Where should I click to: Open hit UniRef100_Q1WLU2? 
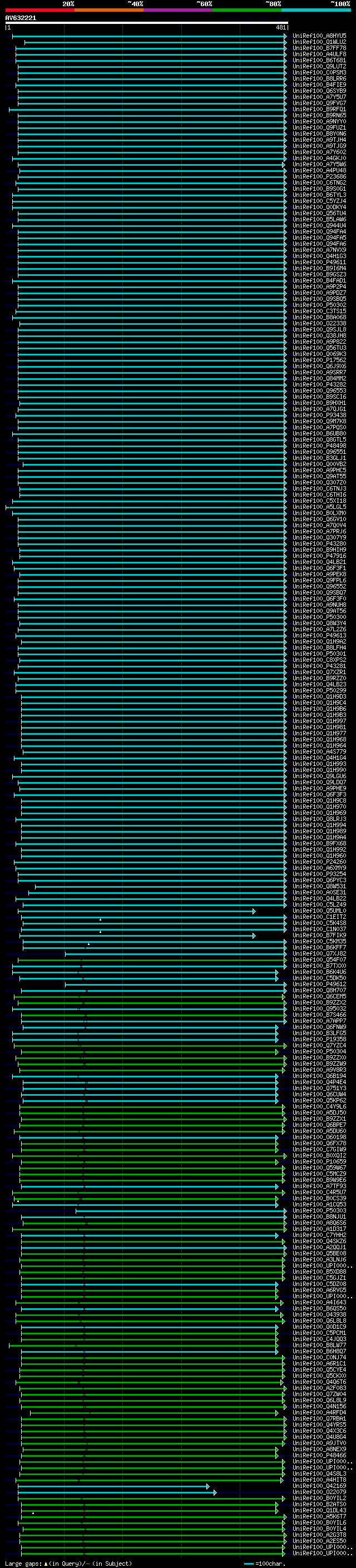point(319,42)
